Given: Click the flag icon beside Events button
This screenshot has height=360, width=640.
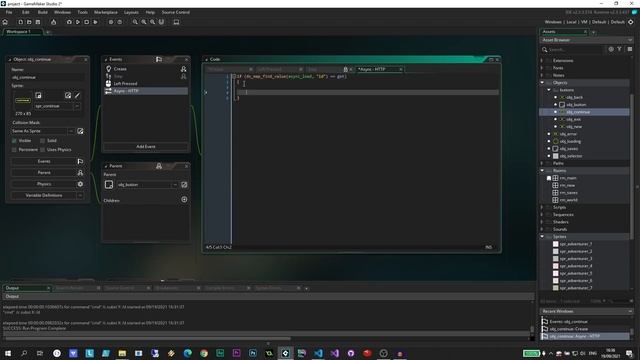Looking at the screenshot, I should point(80,161).
